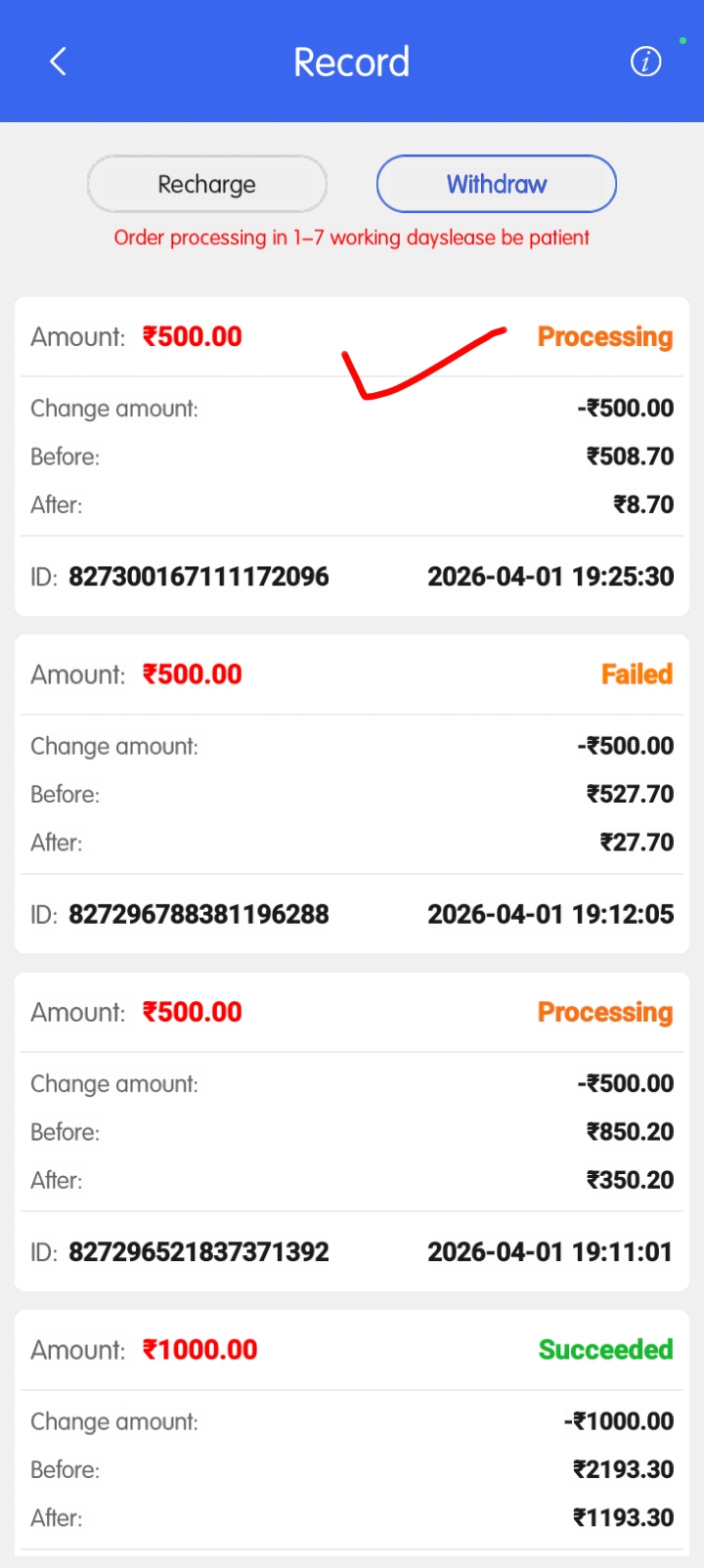This screenshot has width=704, height=1568.
Task: Tap the ₹27.70 after balance
Action: pos(637,843)
